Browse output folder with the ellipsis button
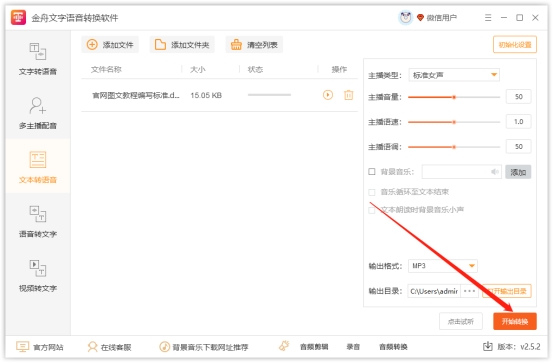553x364 pixels. pyautogui.click(x=469, y=291)
